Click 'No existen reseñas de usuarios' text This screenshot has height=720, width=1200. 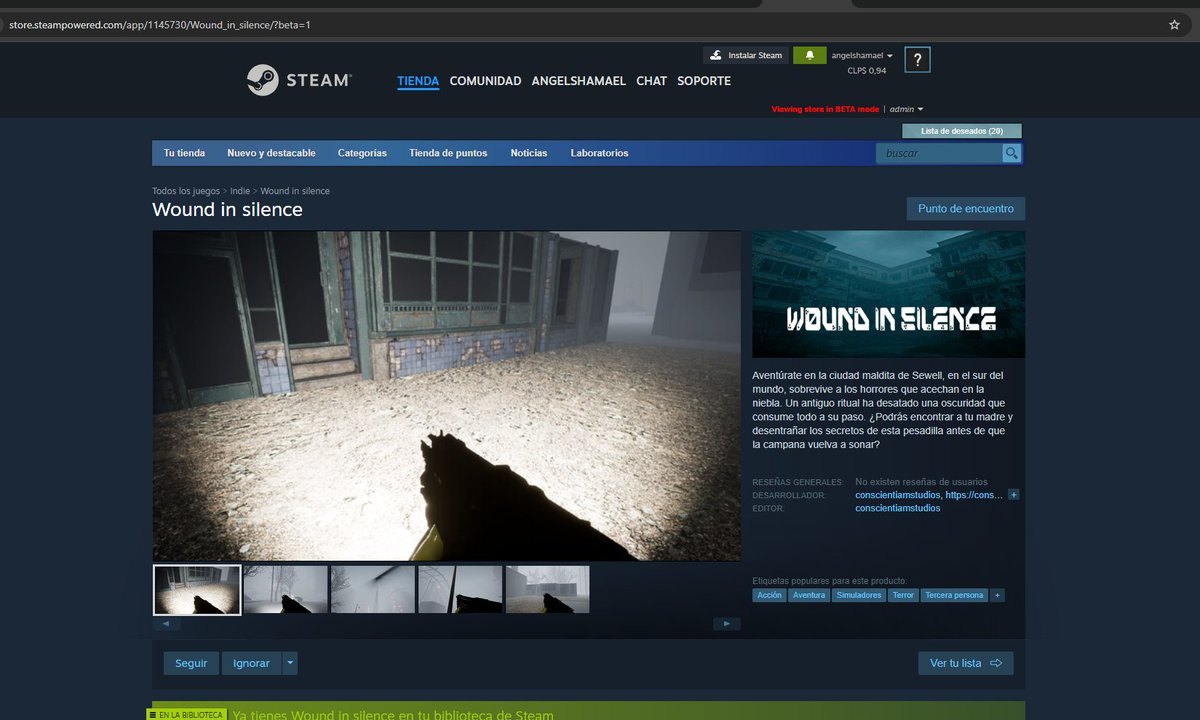point(921,482)
